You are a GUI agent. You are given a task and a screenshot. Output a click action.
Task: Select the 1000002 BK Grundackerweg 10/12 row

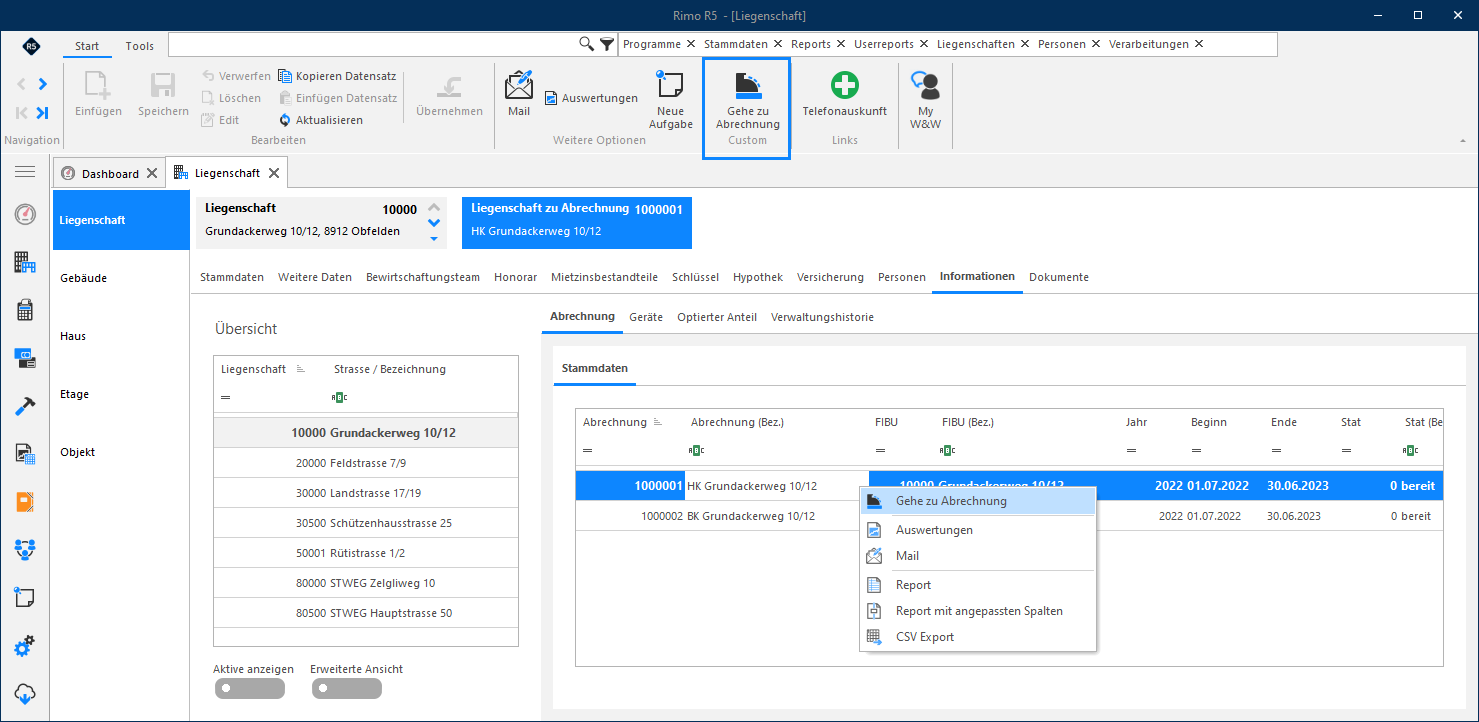click(x=1009, y=516)
